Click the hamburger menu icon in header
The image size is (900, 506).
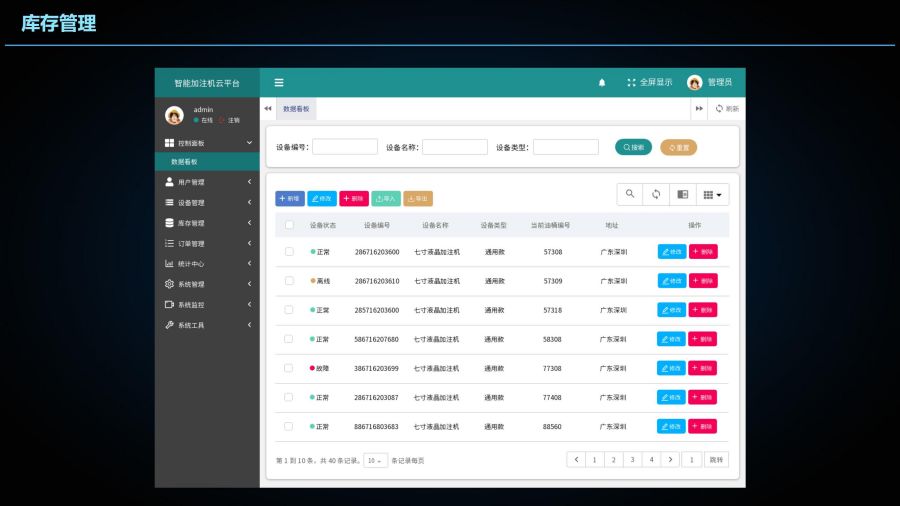[279, 82]
